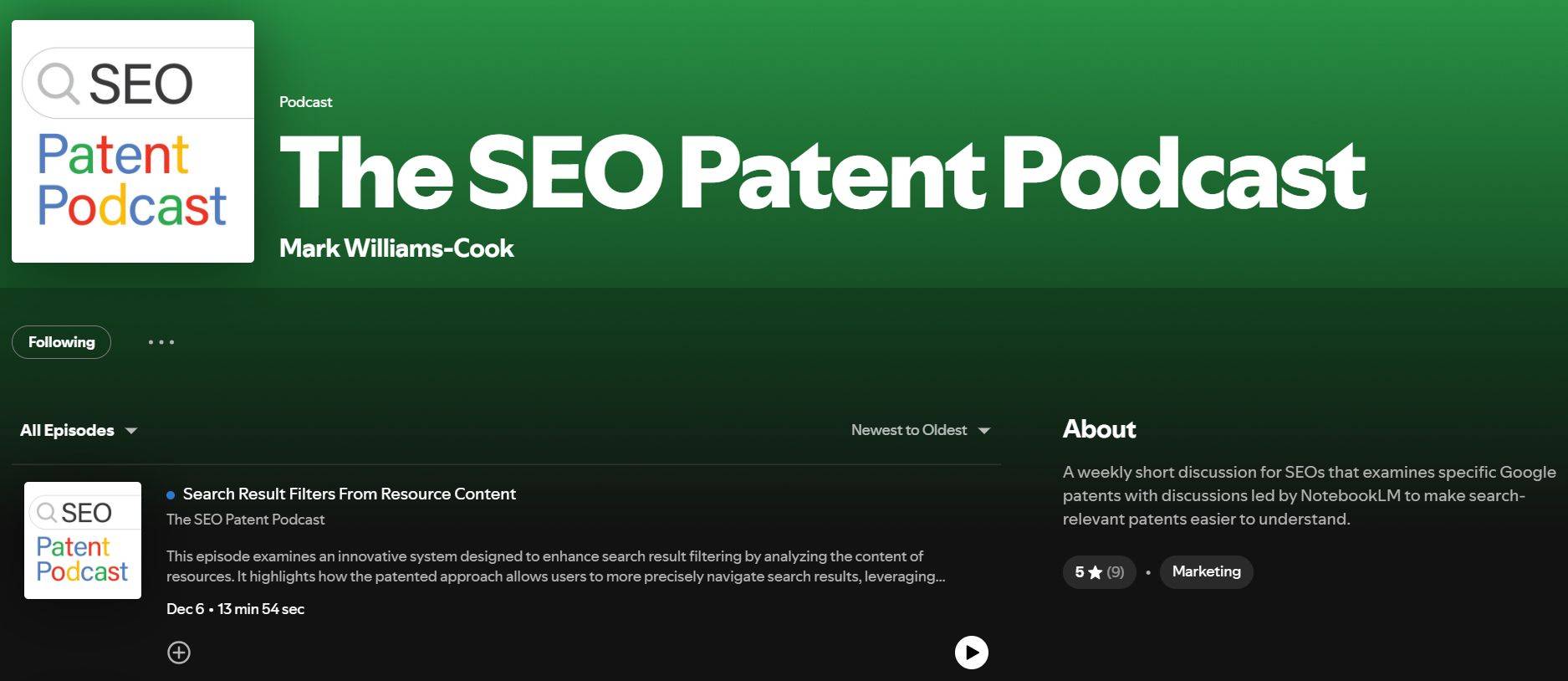Click the About heading
The height and width of the screenshot is (681, 1568).
pyautogui.click(x=1100, y=429)
